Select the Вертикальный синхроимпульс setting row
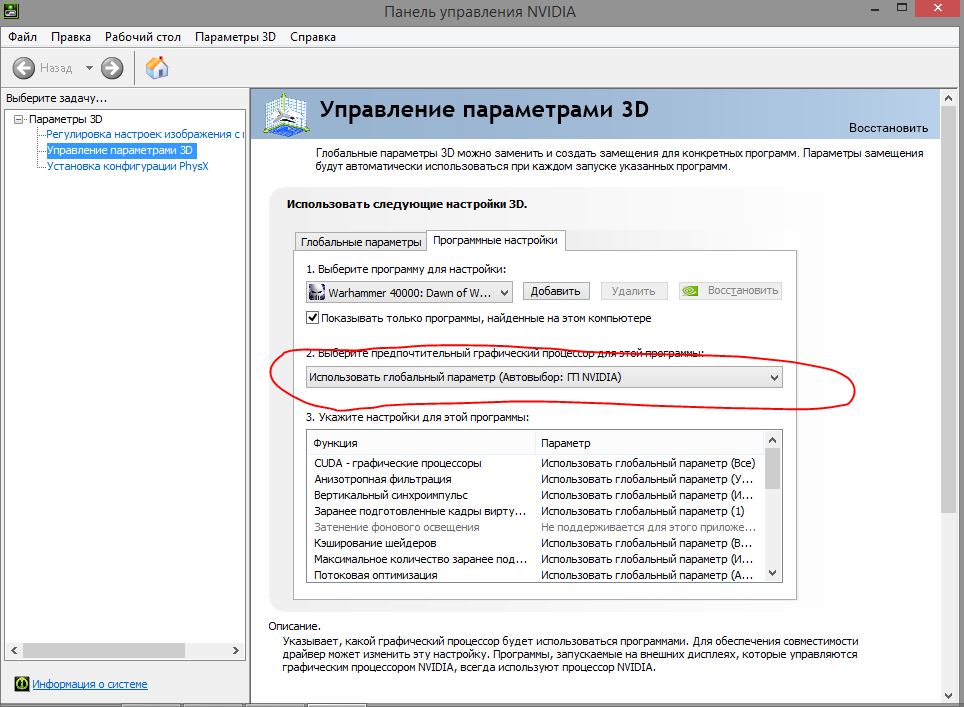The image size is (964, 707). (x=535, y=495)
